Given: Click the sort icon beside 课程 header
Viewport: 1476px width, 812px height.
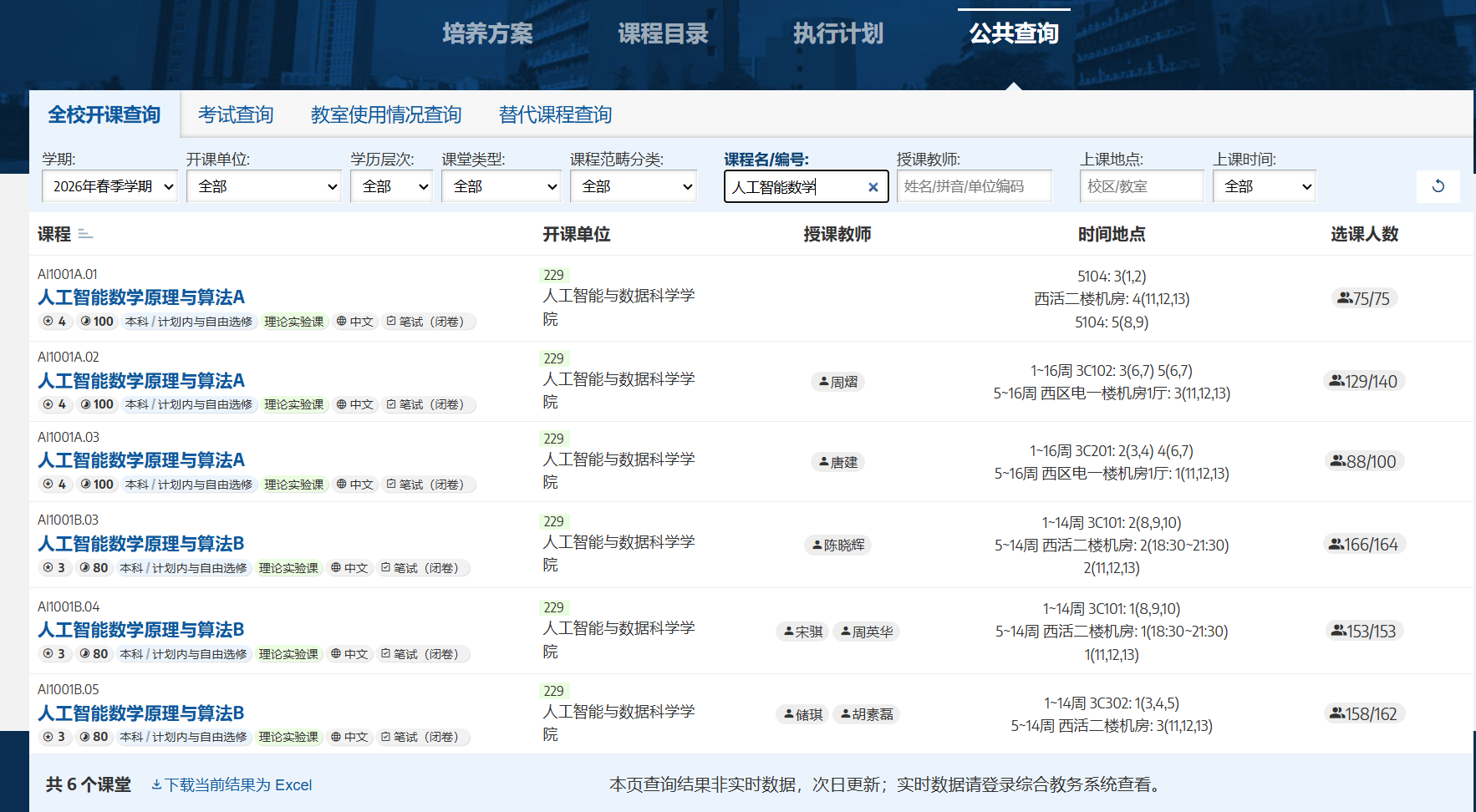Looking at the screenshot, I should [x=85, y=235].
